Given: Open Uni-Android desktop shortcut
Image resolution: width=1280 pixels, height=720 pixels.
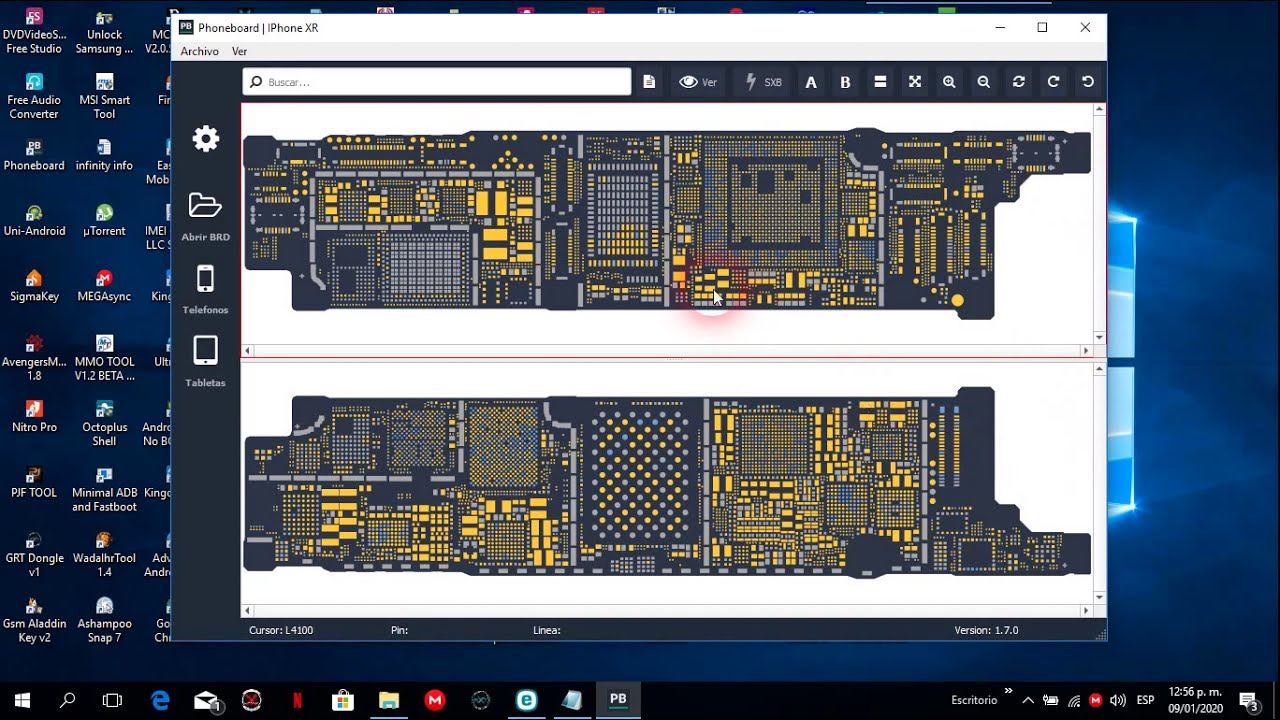Looking at the screenshot, I should tap(34, 220).
